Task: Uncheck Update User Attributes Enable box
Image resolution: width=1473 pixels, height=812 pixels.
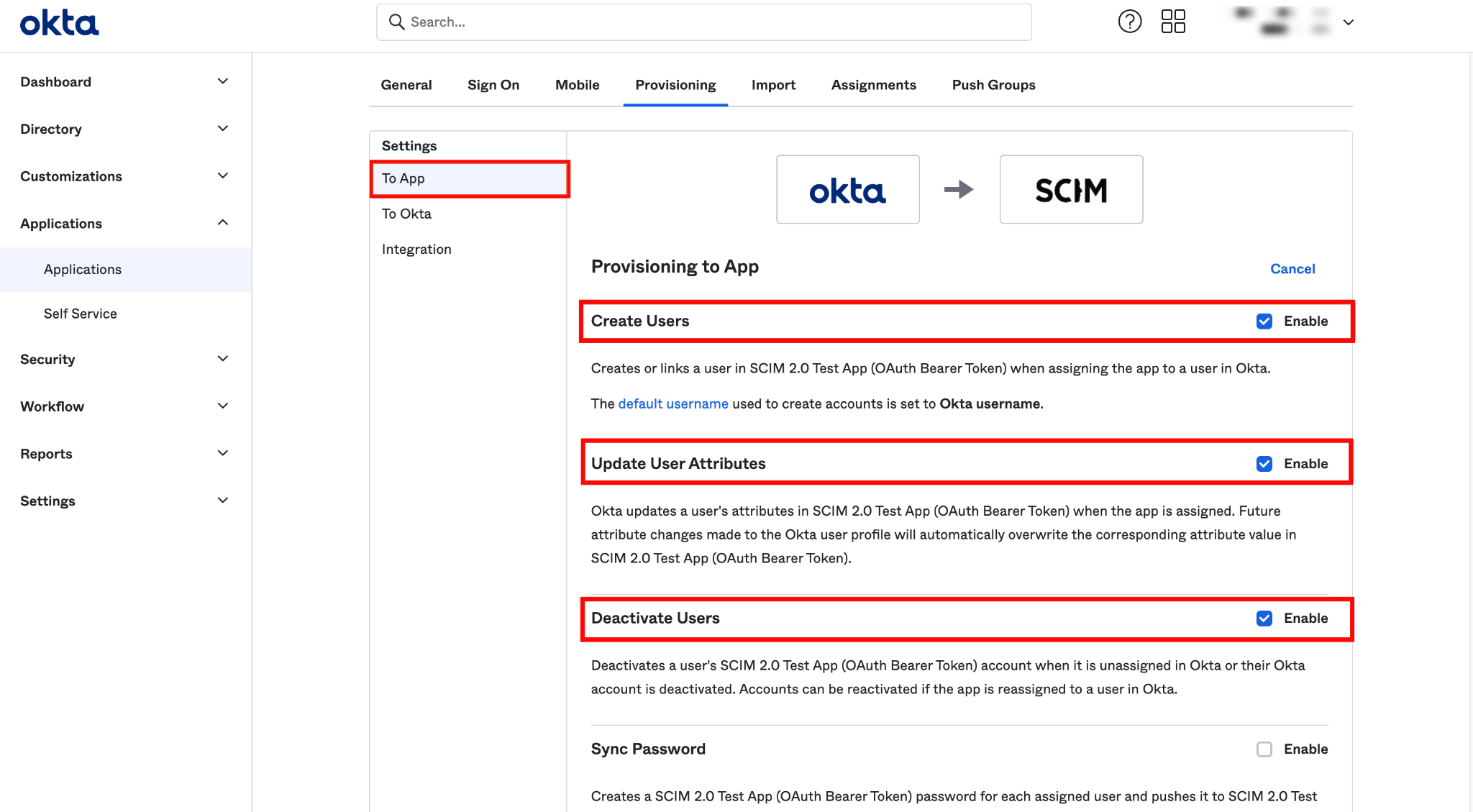Action: [x=1264, y=464]
